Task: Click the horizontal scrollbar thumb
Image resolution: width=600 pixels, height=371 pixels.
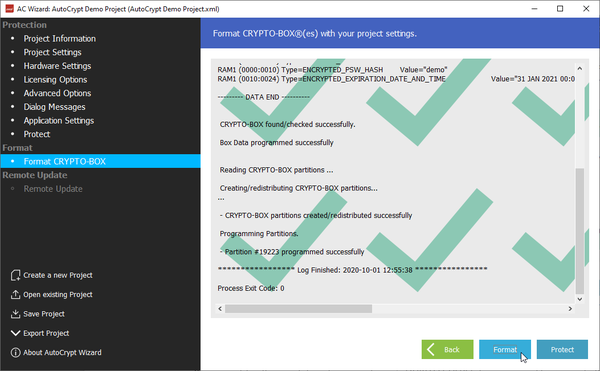Action: click(298, 309)
